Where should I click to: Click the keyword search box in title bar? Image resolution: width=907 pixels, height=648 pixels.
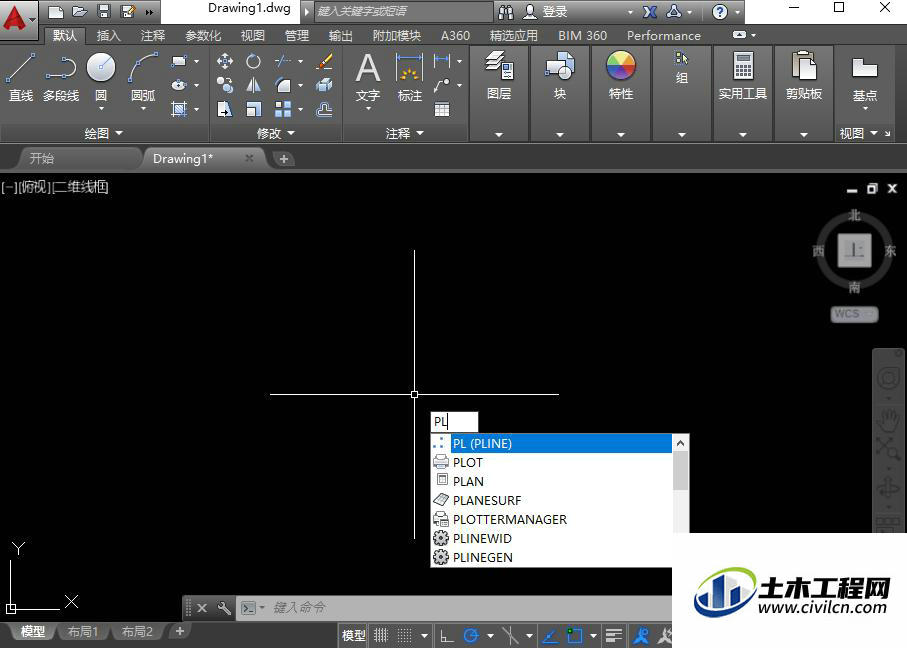404,11
